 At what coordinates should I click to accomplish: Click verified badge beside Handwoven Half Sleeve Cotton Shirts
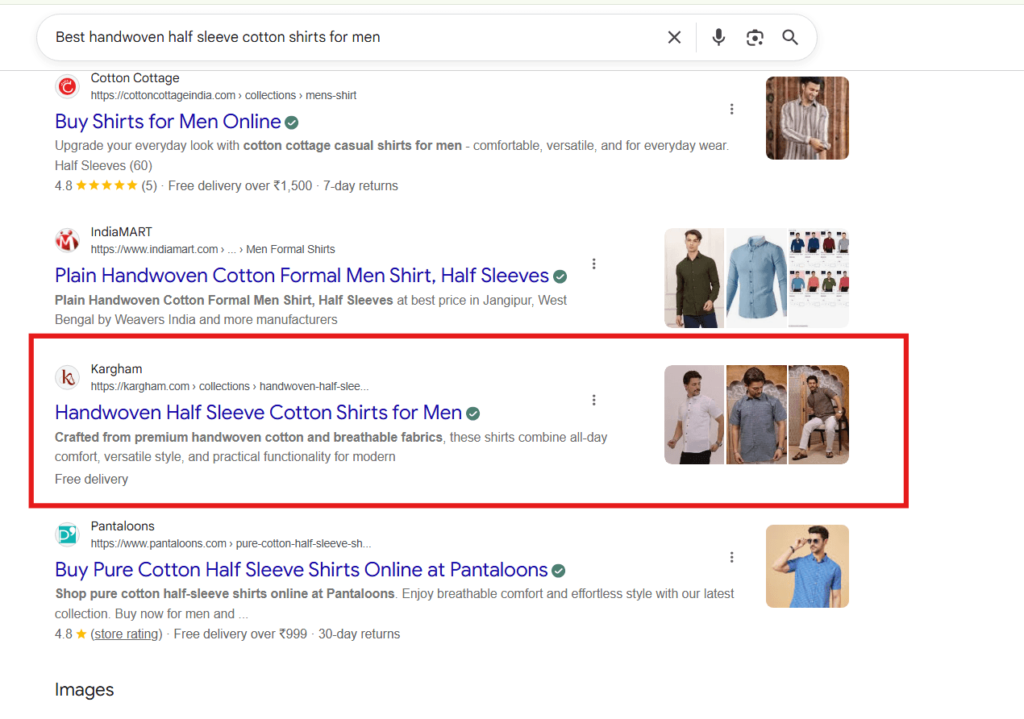click(x=473, y=414)
